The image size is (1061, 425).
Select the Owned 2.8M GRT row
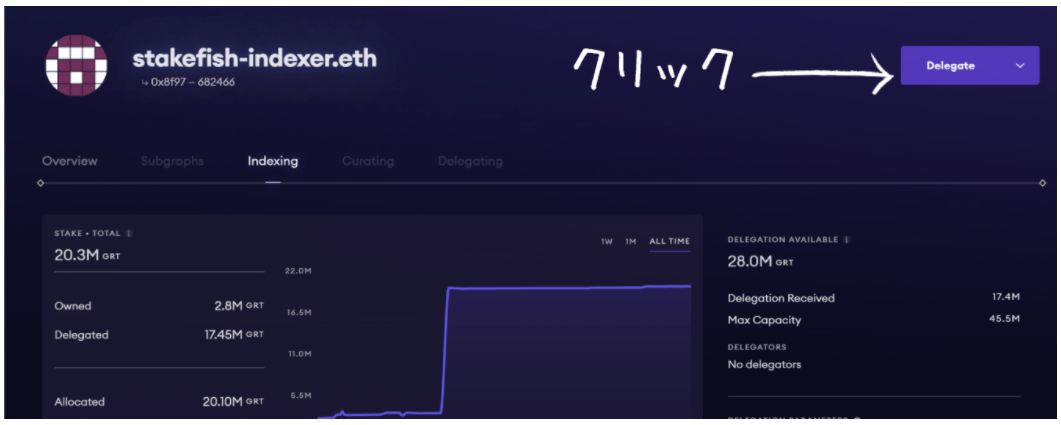point(159,306)
